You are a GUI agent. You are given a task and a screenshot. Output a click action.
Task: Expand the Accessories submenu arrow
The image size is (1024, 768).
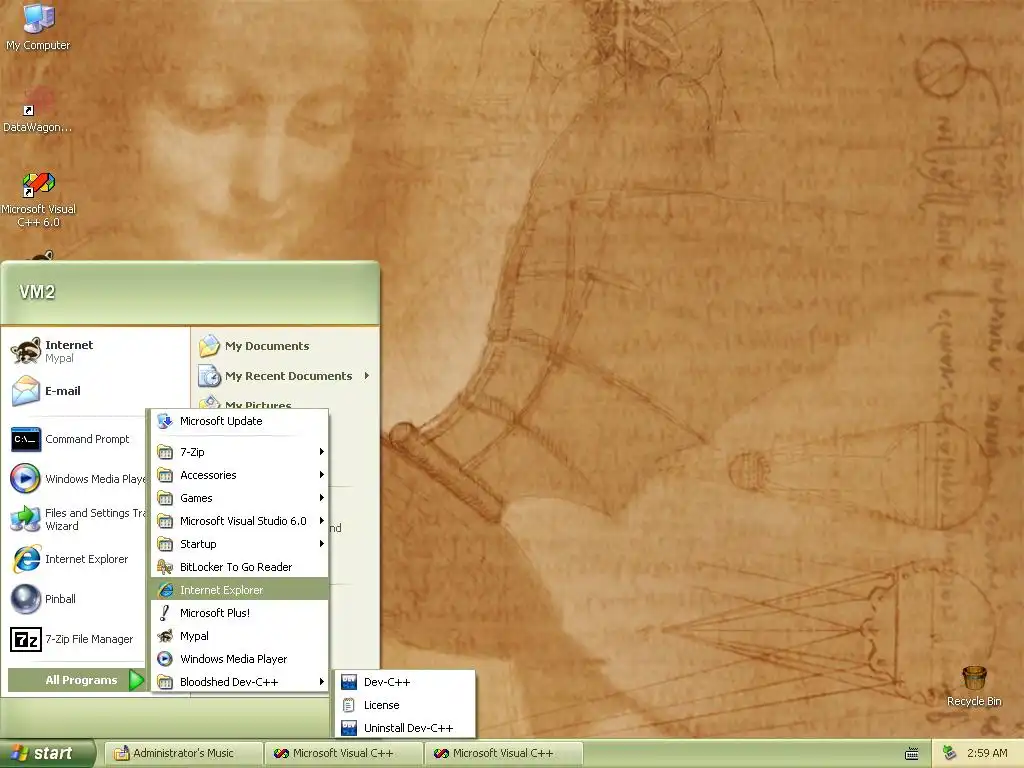pos(321,475)
